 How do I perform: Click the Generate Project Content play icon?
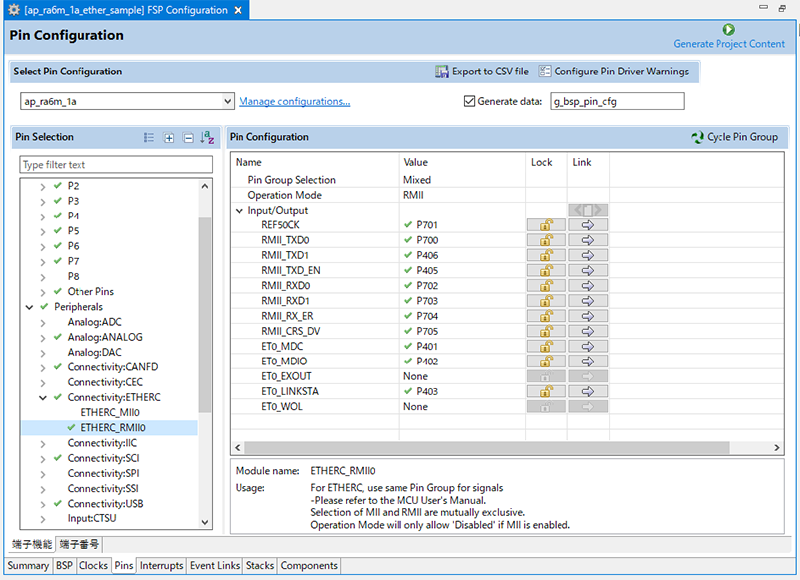click(x=729, y=30)
